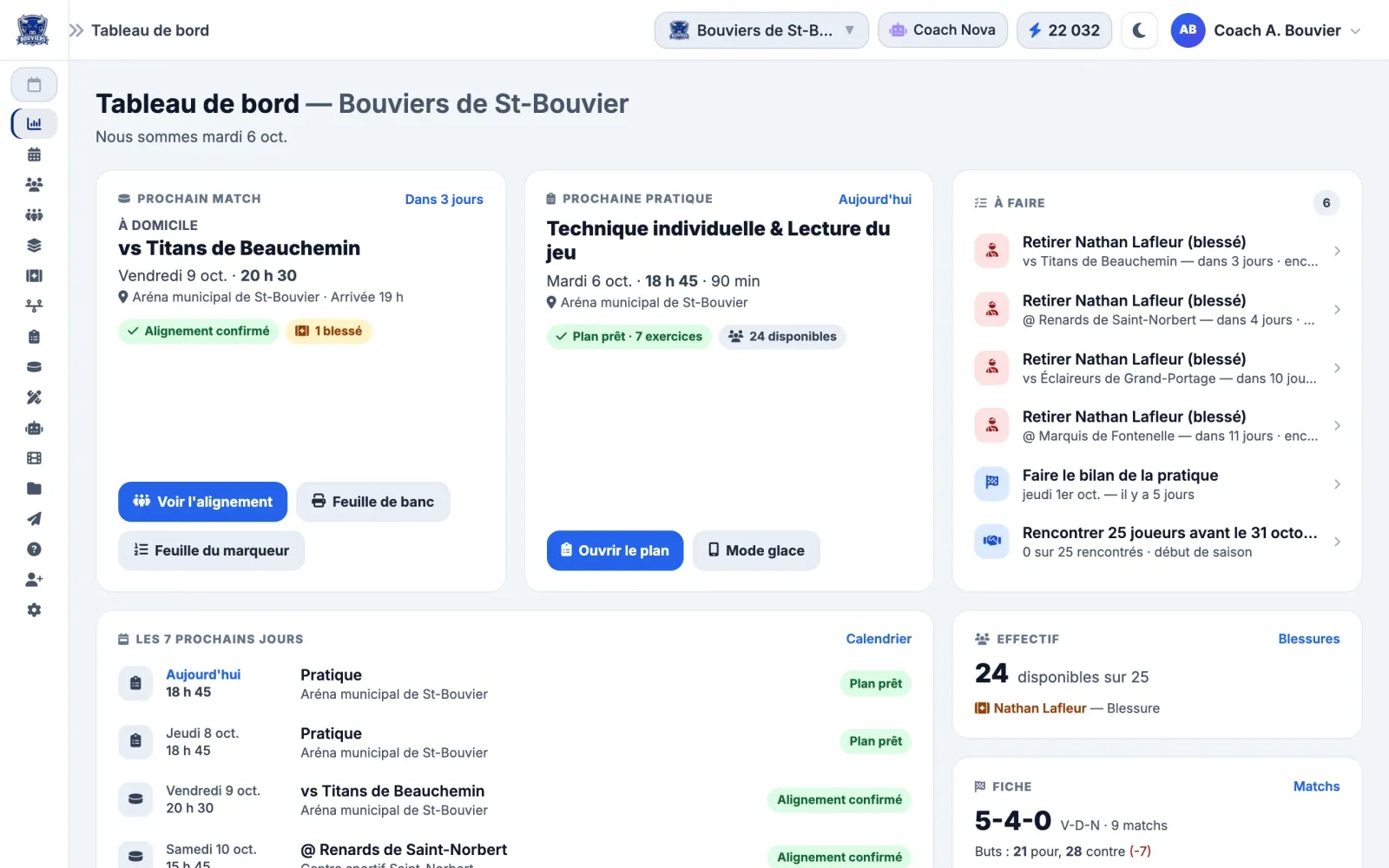
Task: Open the stacked layers sidebar icon
Action: click(x=34, y=246)
